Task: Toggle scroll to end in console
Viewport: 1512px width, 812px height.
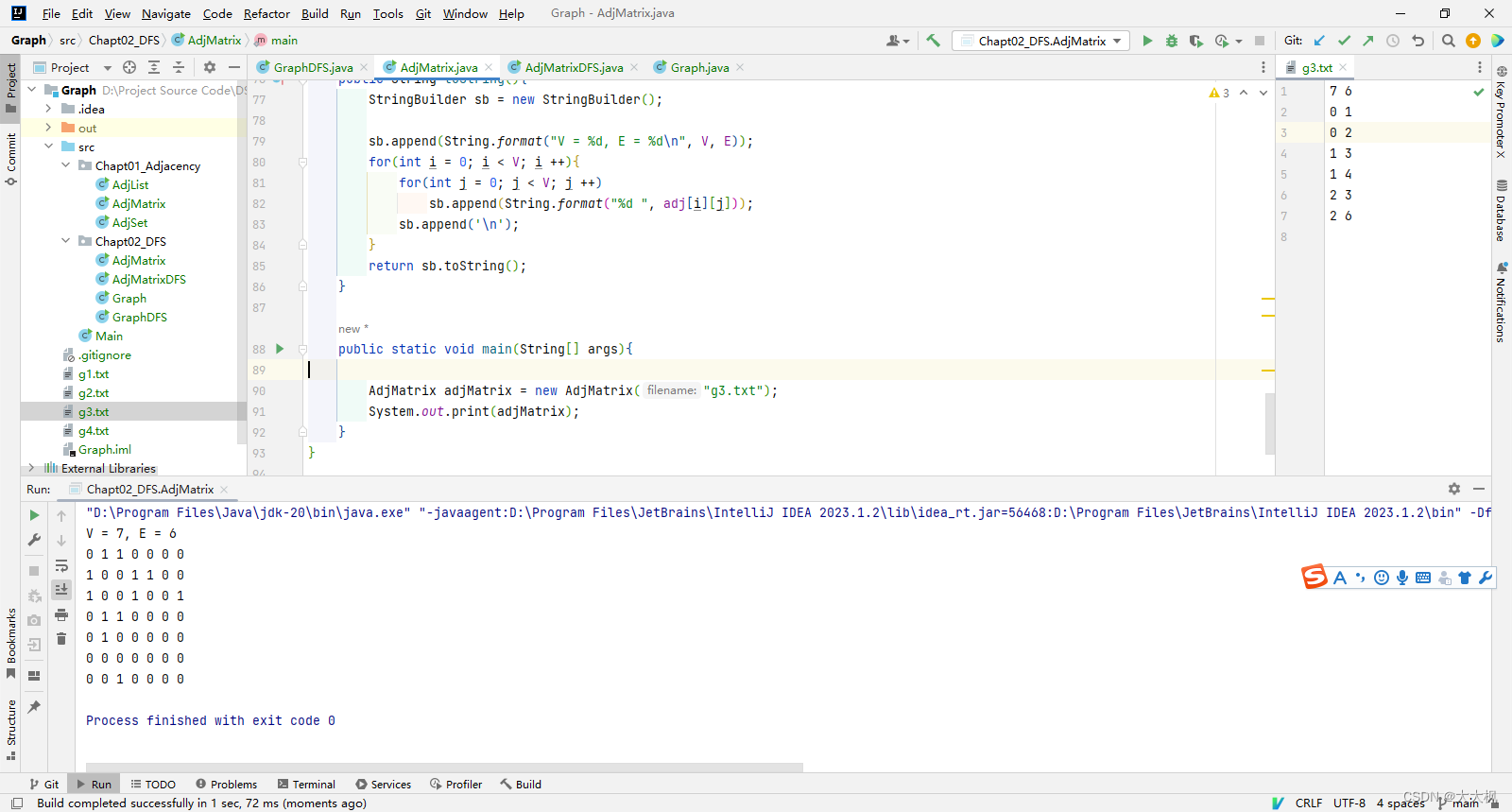Action: (x=61, y=589)
